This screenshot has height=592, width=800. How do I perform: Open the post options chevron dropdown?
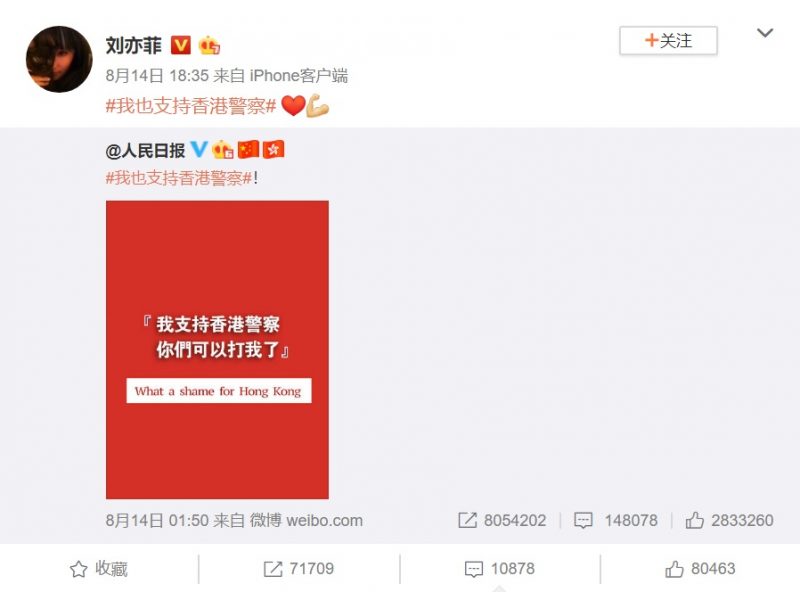point(764,33)
